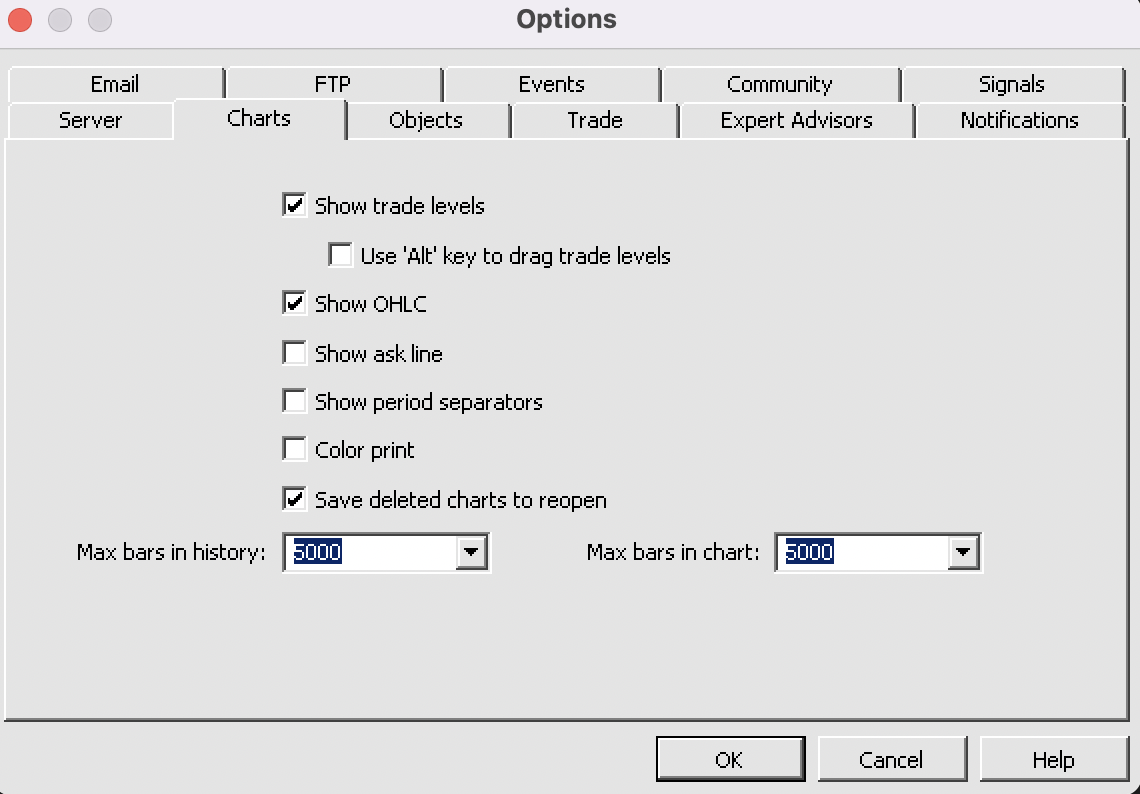Switch to the Email tab

tap(114, 85)
